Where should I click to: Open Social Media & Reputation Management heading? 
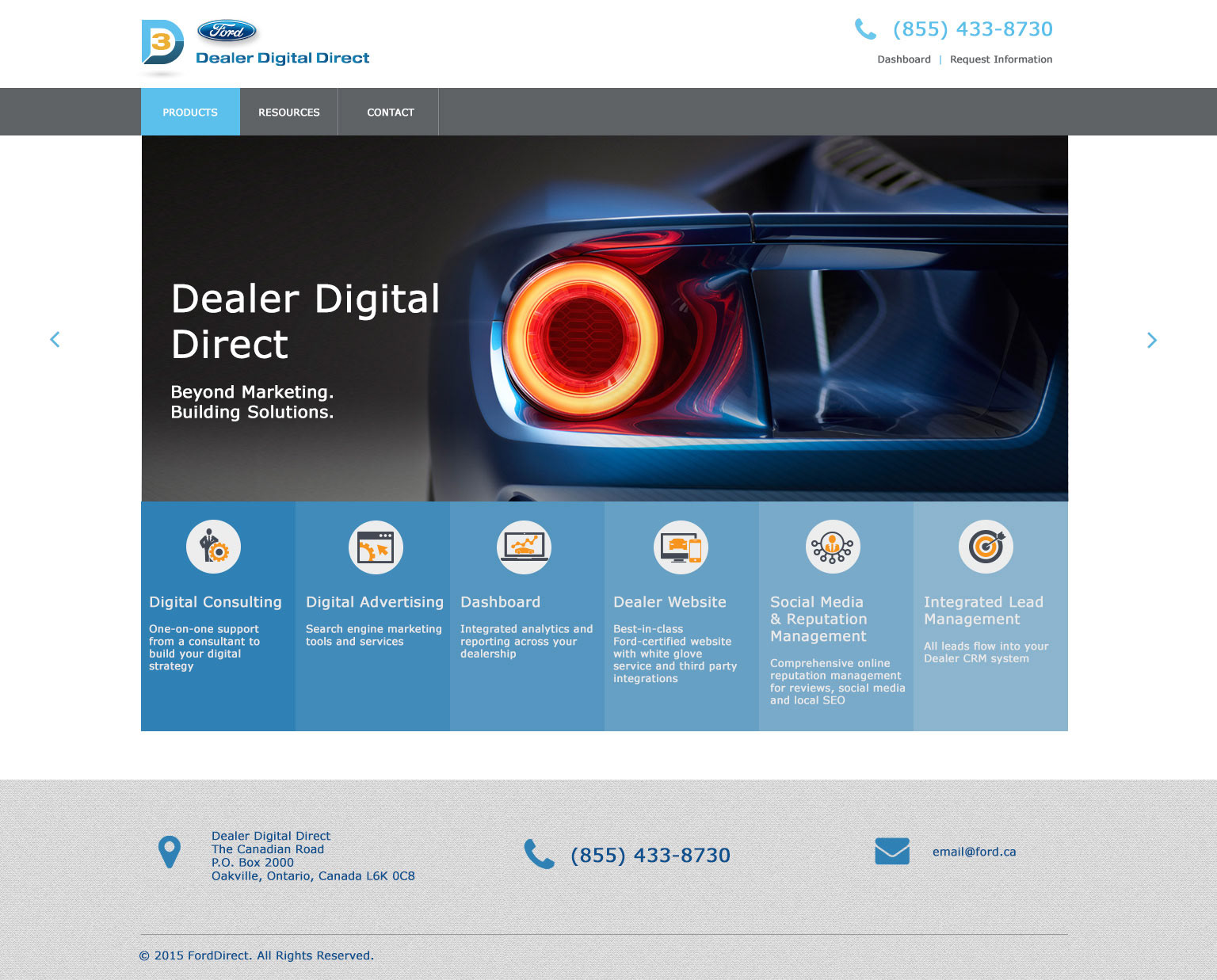click(818, 619)
